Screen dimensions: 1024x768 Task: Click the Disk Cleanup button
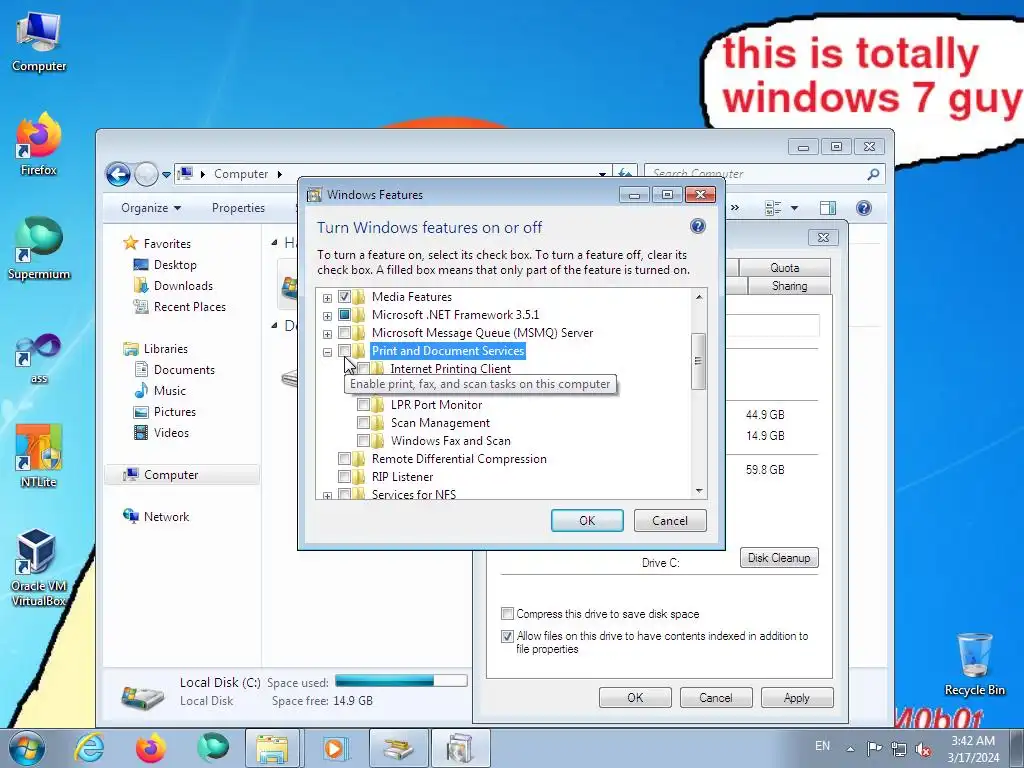[779, 558]
